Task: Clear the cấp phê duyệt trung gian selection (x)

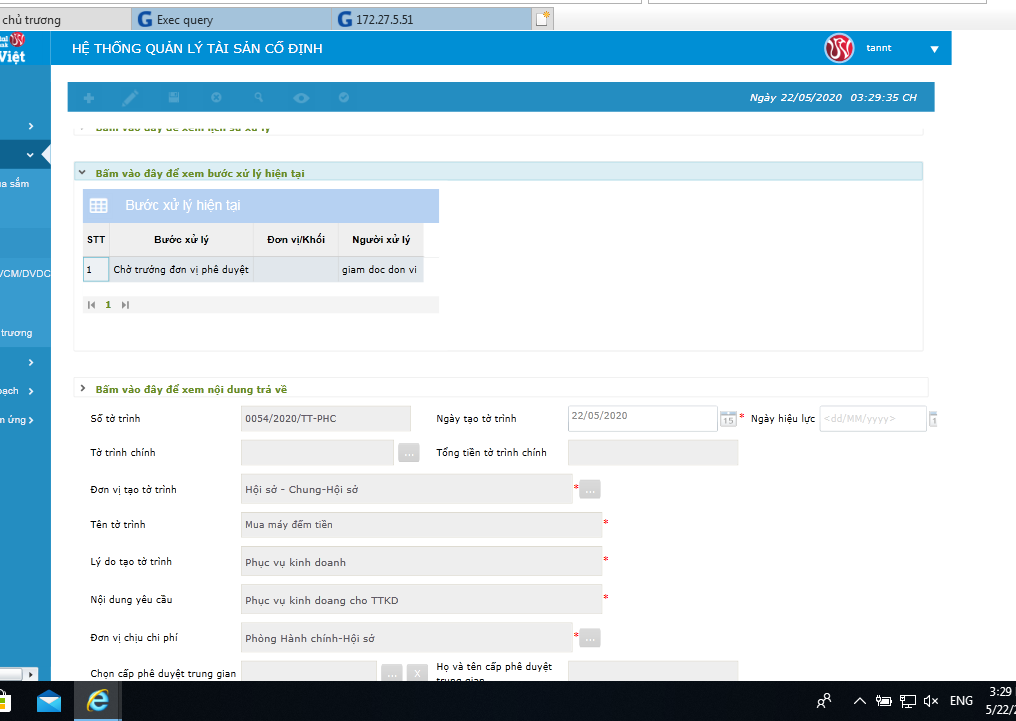Action: click(417, 673)
